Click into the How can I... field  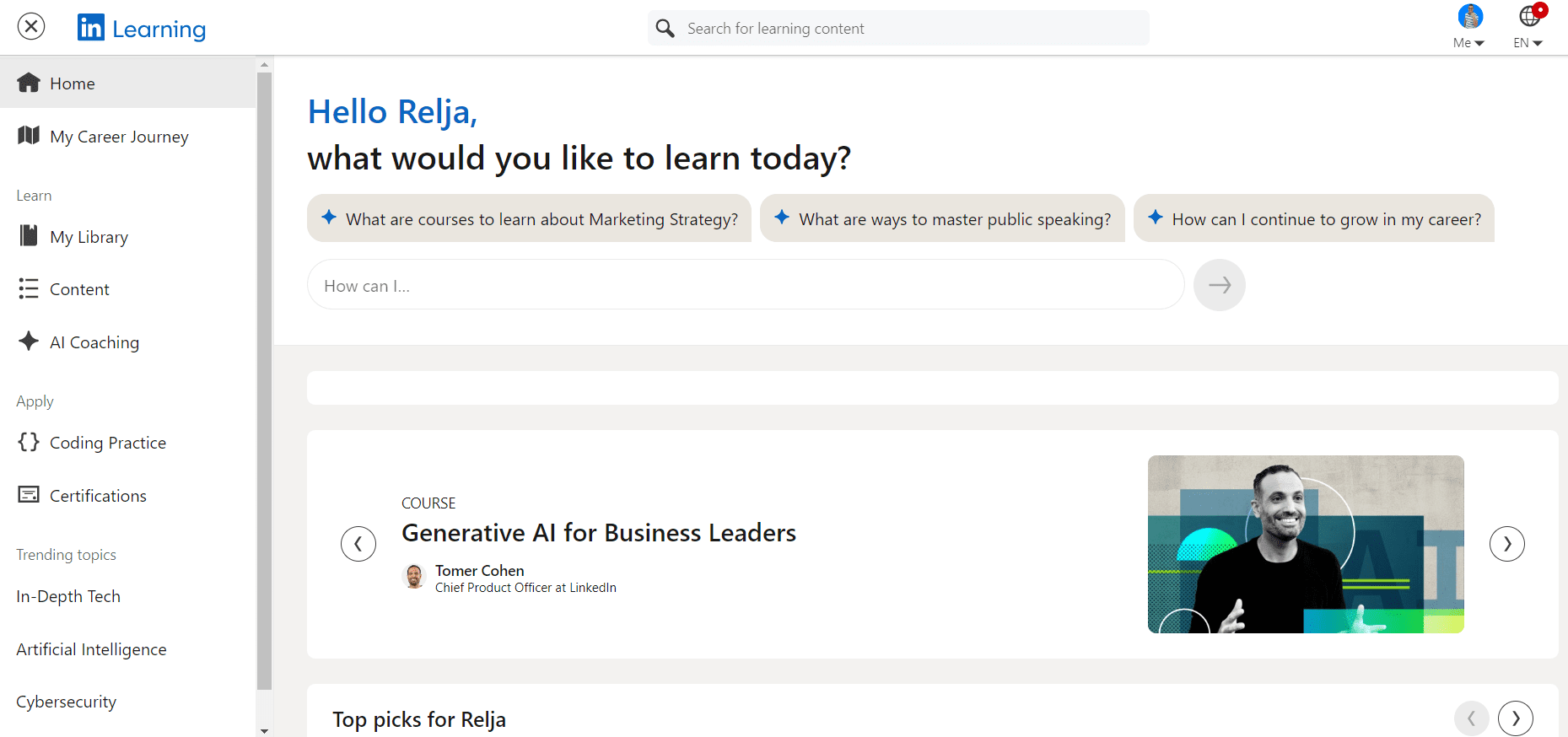746,285
